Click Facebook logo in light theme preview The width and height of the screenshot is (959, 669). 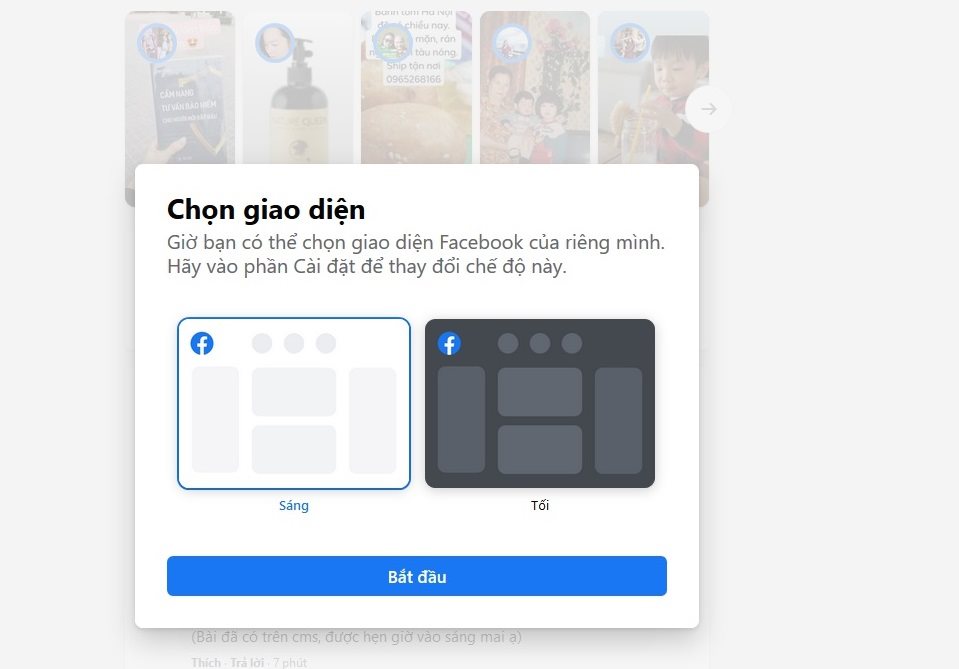202,344
